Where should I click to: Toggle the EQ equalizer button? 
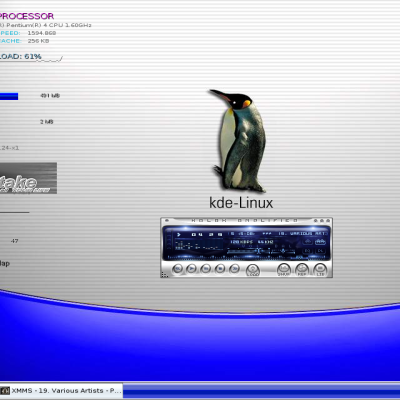[x=308, y=251]
